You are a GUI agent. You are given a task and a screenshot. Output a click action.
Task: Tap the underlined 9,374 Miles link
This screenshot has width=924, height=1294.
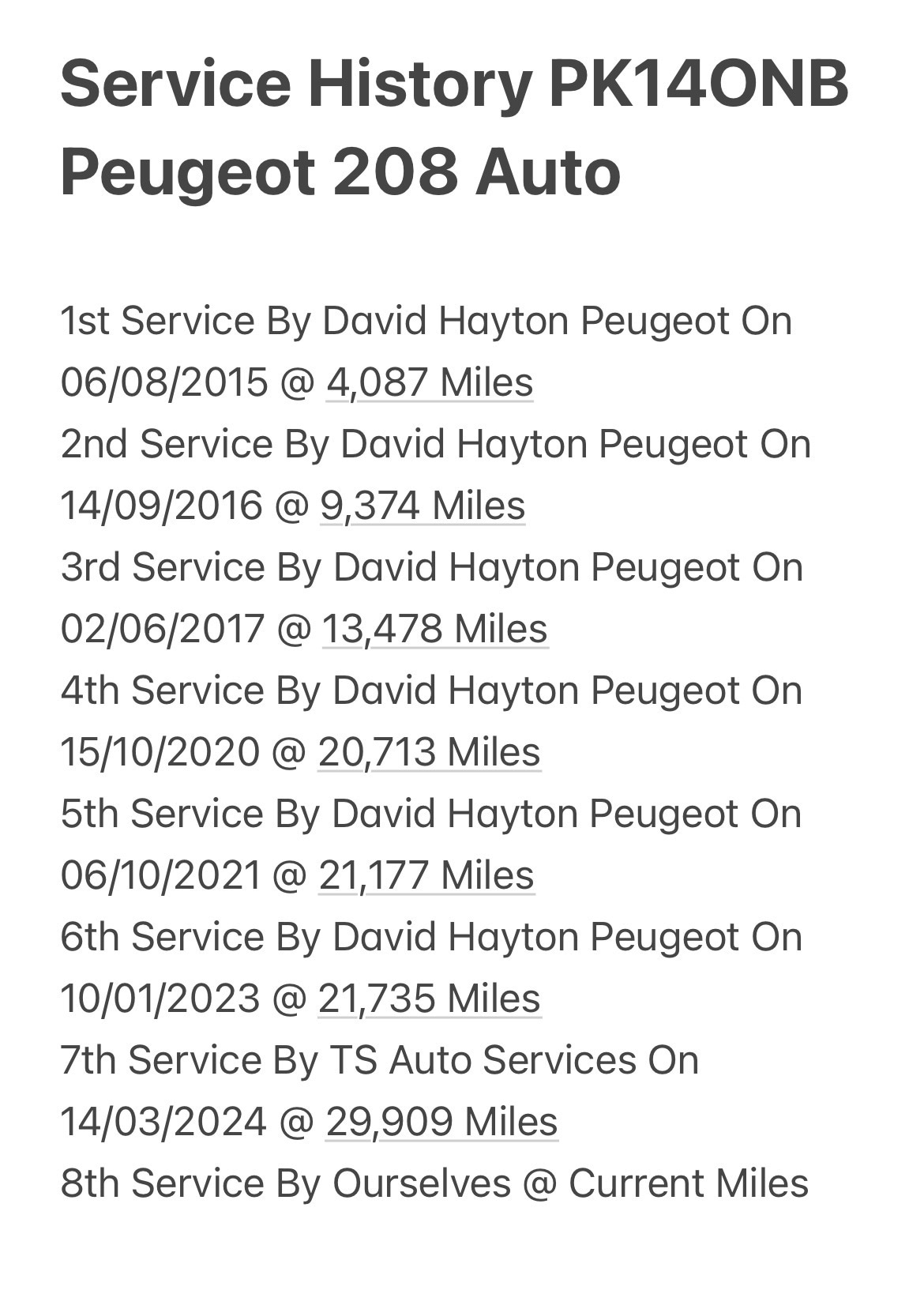click(423, 506)
